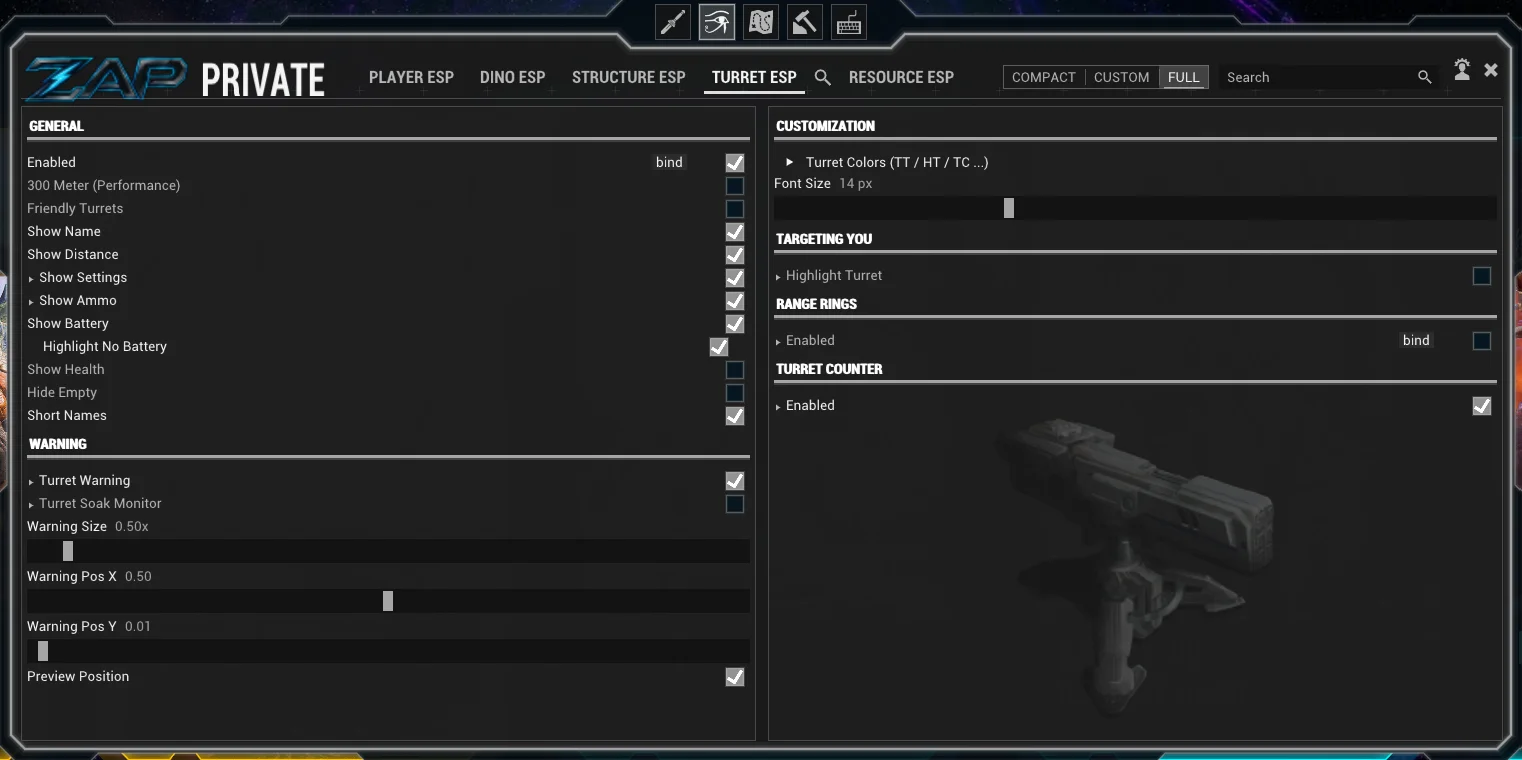Disable the Show Battery checkbox
This screenshot has width=1522, height=760.
735,323
